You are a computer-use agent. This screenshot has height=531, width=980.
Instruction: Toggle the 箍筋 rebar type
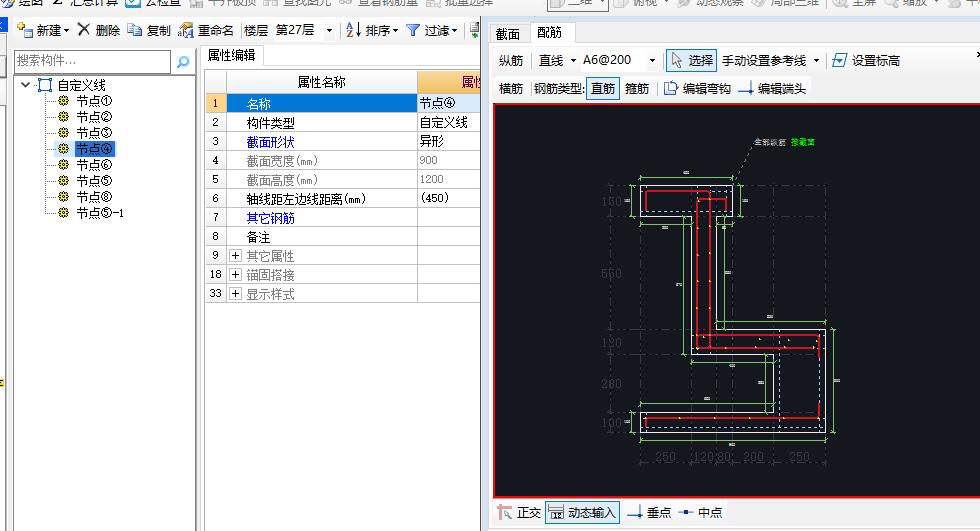coord(637,89)
